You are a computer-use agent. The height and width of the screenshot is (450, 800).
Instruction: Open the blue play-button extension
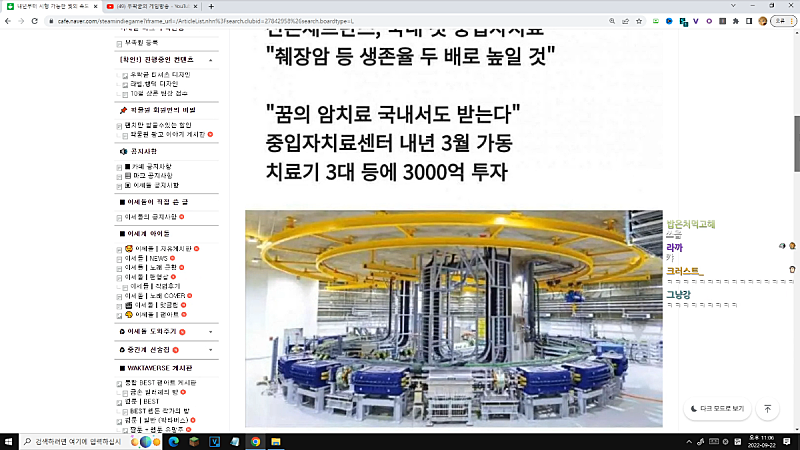coord(669,21)
